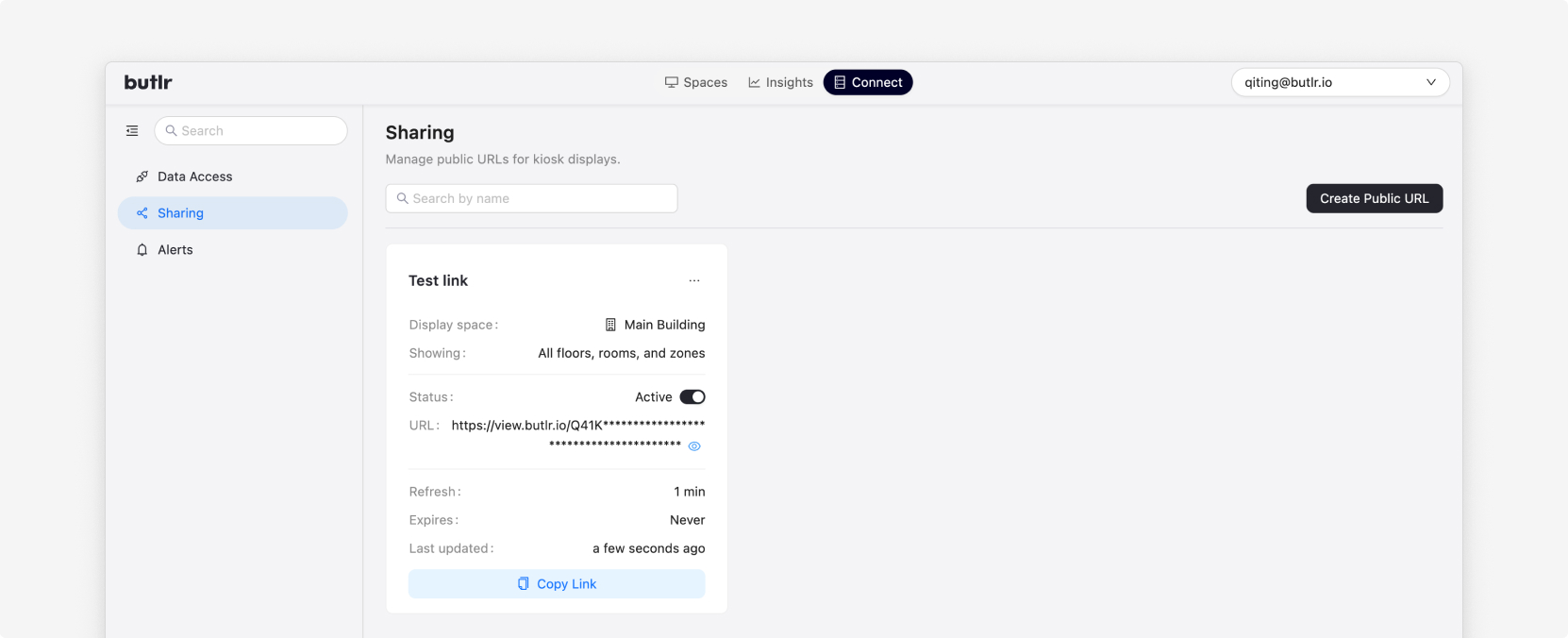Select Sharing in sidebar
The height and width of the screenshot is (638, 1568).
232,213
